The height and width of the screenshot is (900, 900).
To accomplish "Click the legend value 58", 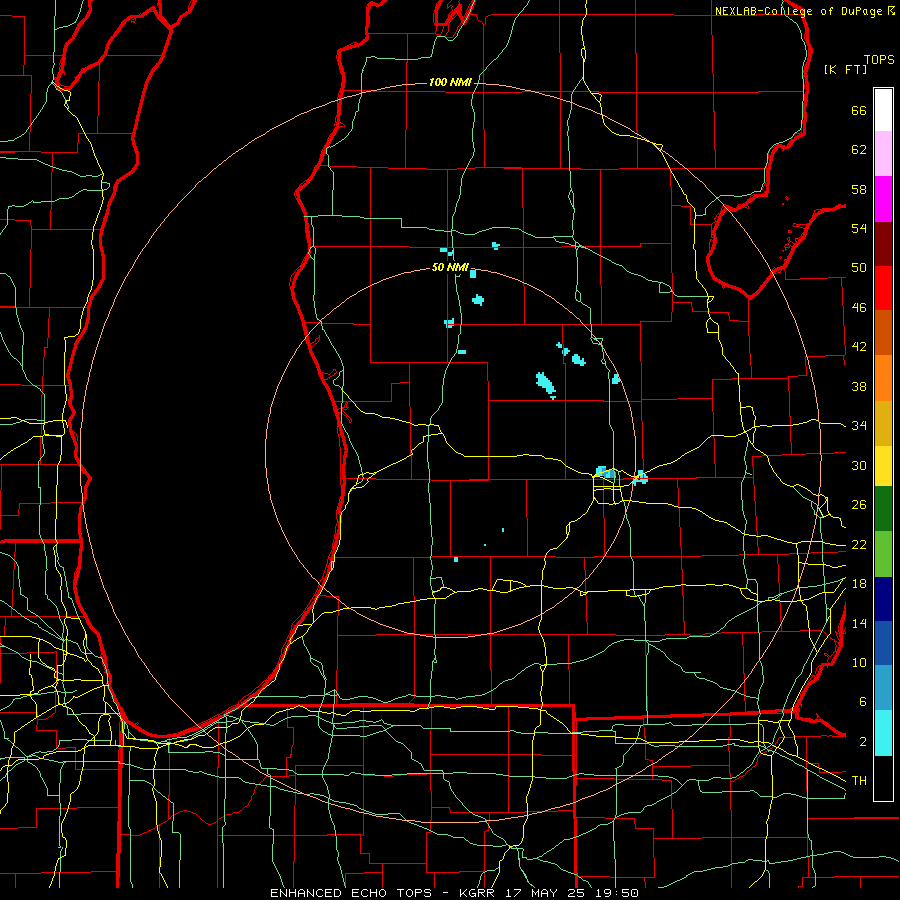I will [x=859, y=189].
